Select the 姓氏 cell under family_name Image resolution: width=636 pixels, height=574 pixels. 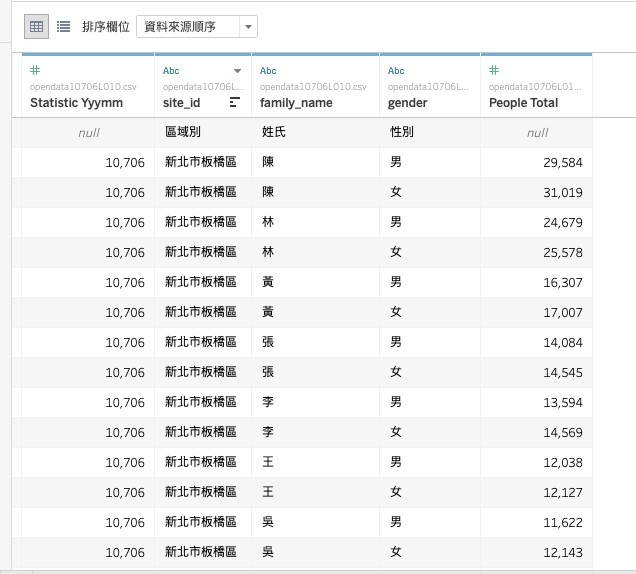click(x=315, y=132)
